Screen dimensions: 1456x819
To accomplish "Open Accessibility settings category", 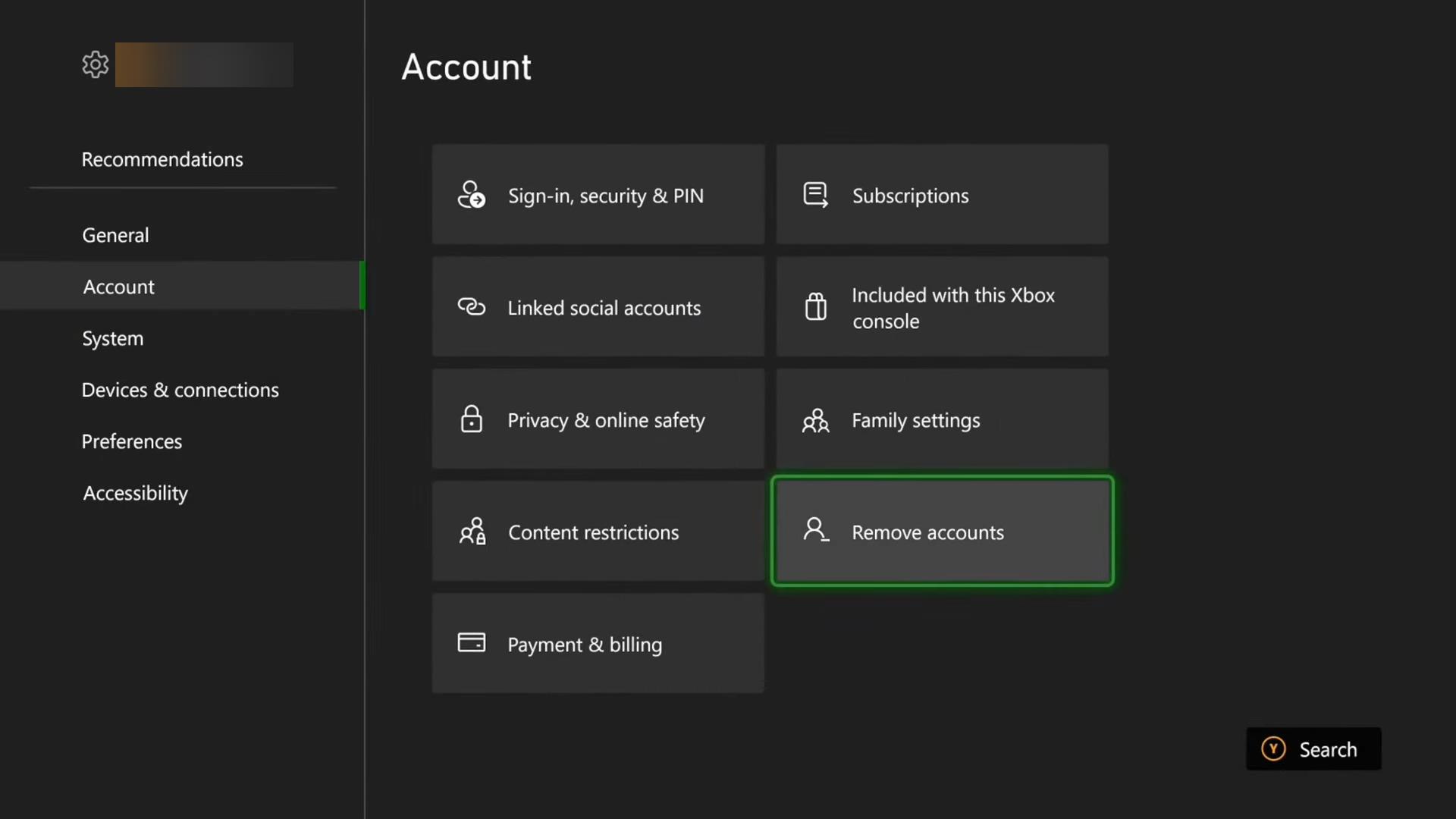I will tap(135, 493).
